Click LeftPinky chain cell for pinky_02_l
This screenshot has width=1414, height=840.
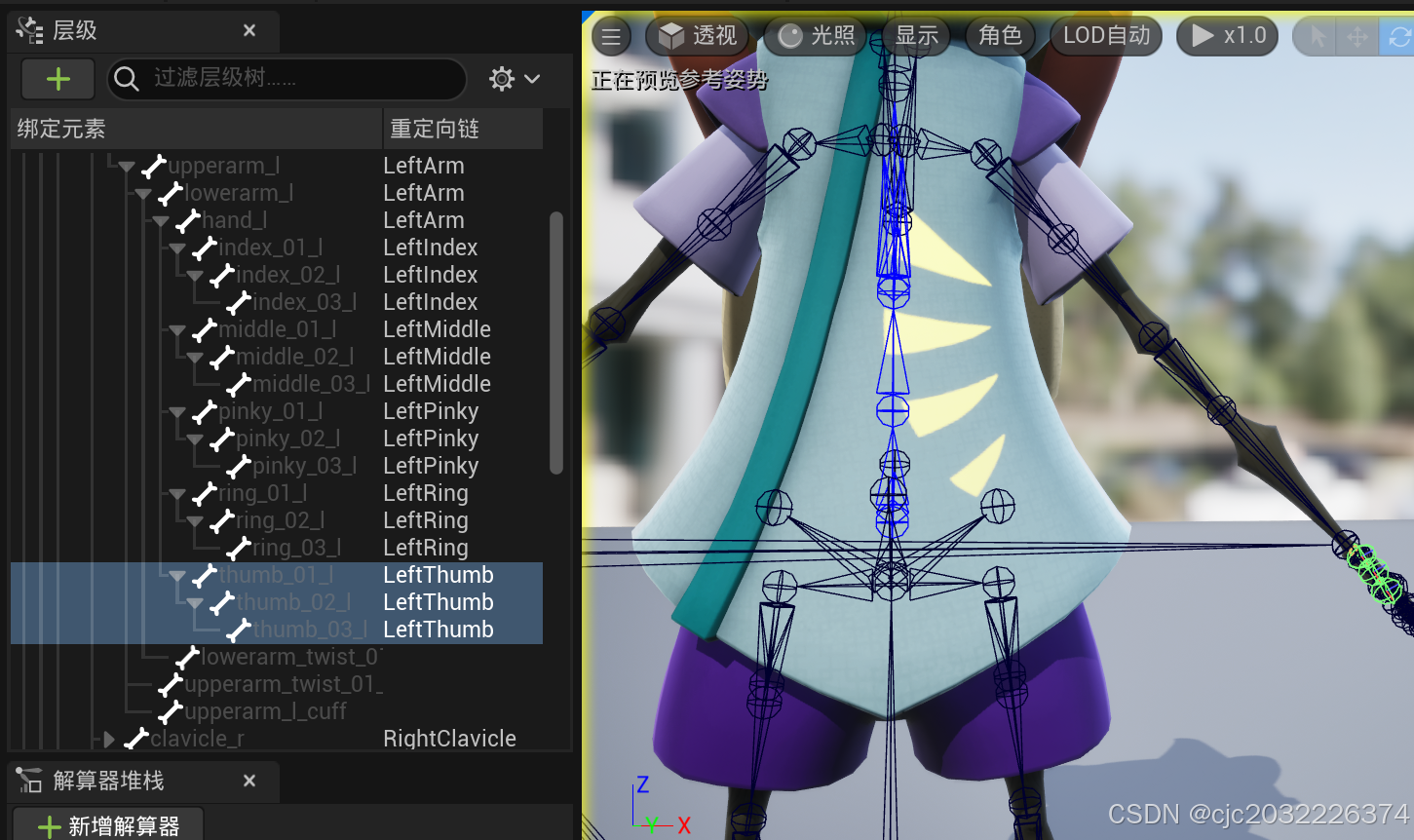coord(431,439)
